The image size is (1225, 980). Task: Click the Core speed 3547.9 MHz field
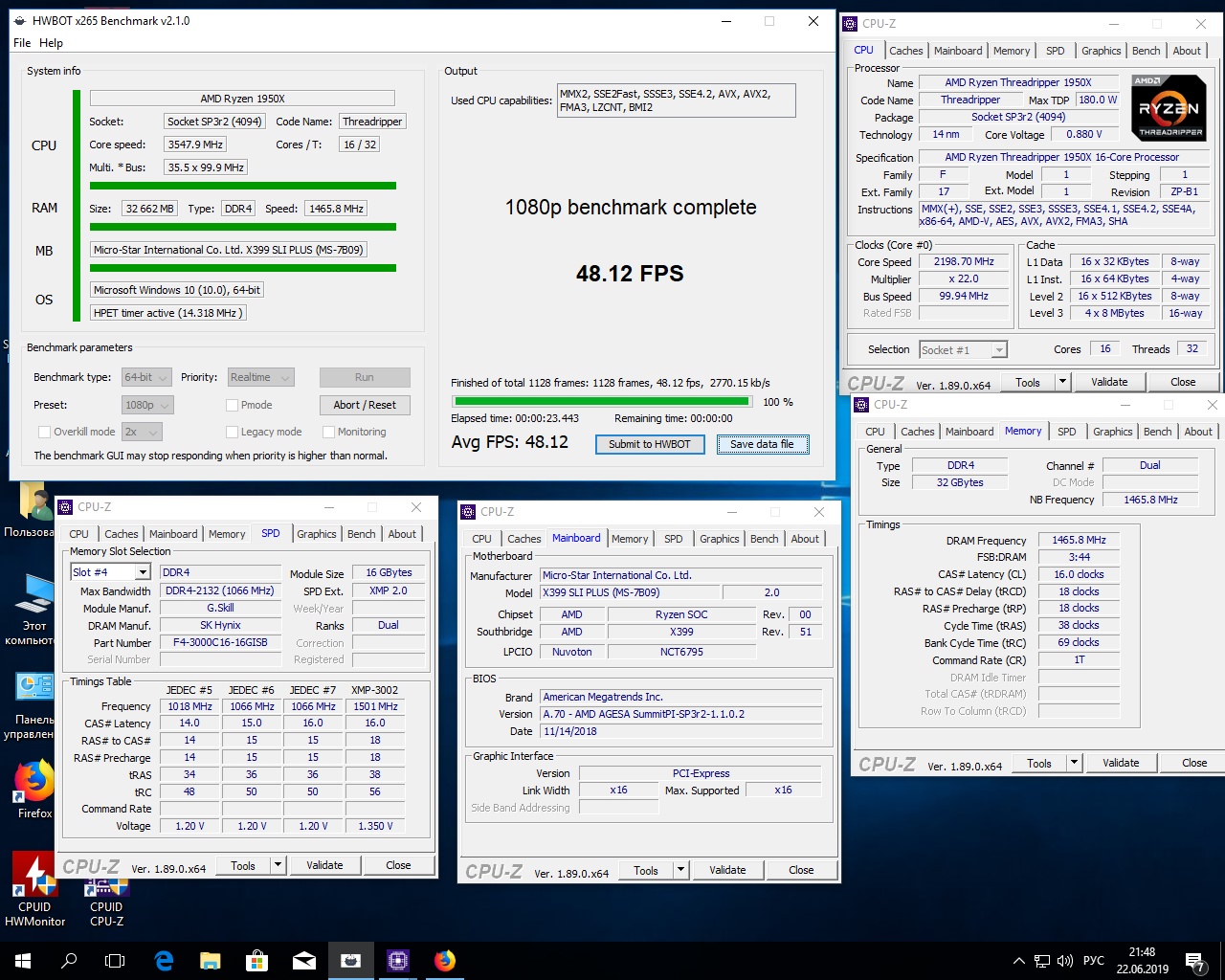(x=195, y=145)
